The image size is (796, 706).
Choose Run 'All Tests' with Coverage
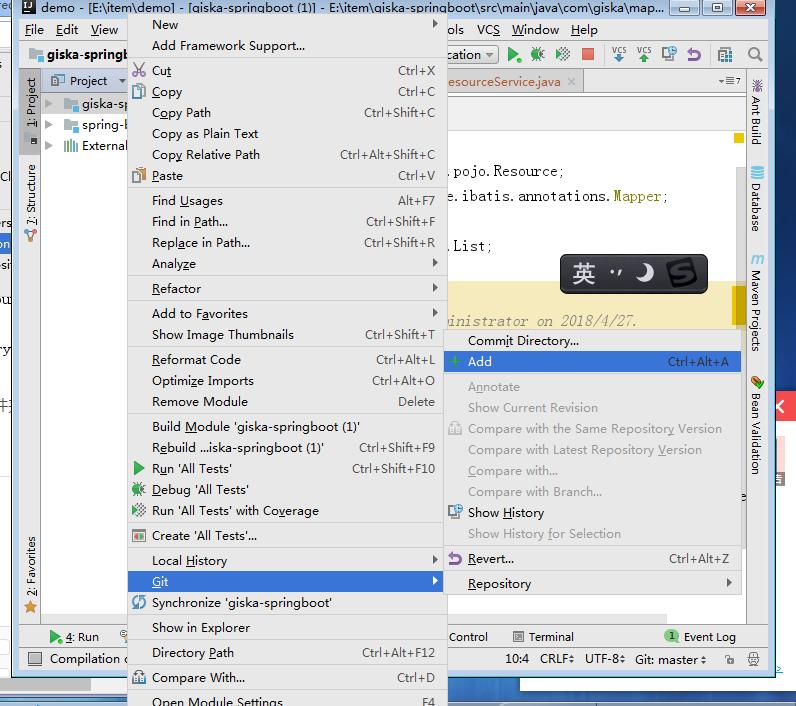pos(287,511)
